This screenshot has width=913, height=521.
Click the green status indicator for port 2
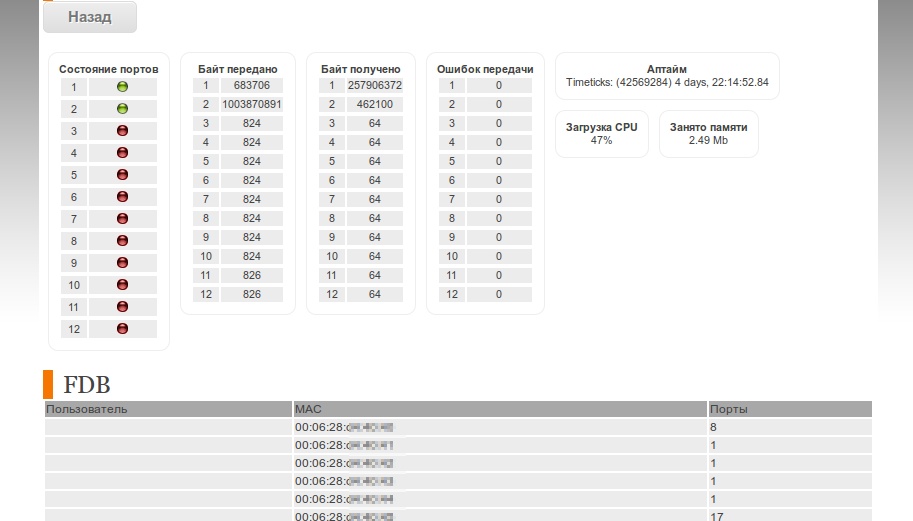(x=123, y=109)
